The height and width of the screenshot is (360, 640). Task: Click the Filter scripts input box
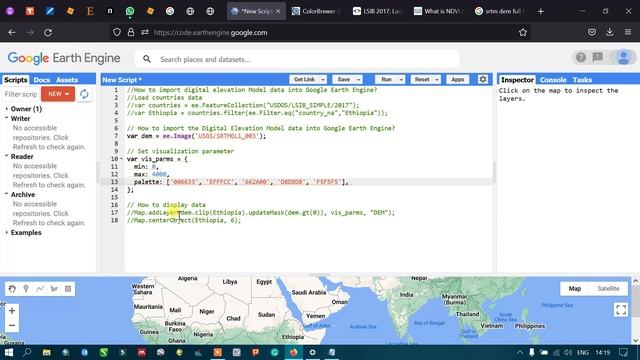tap(20, 94)
